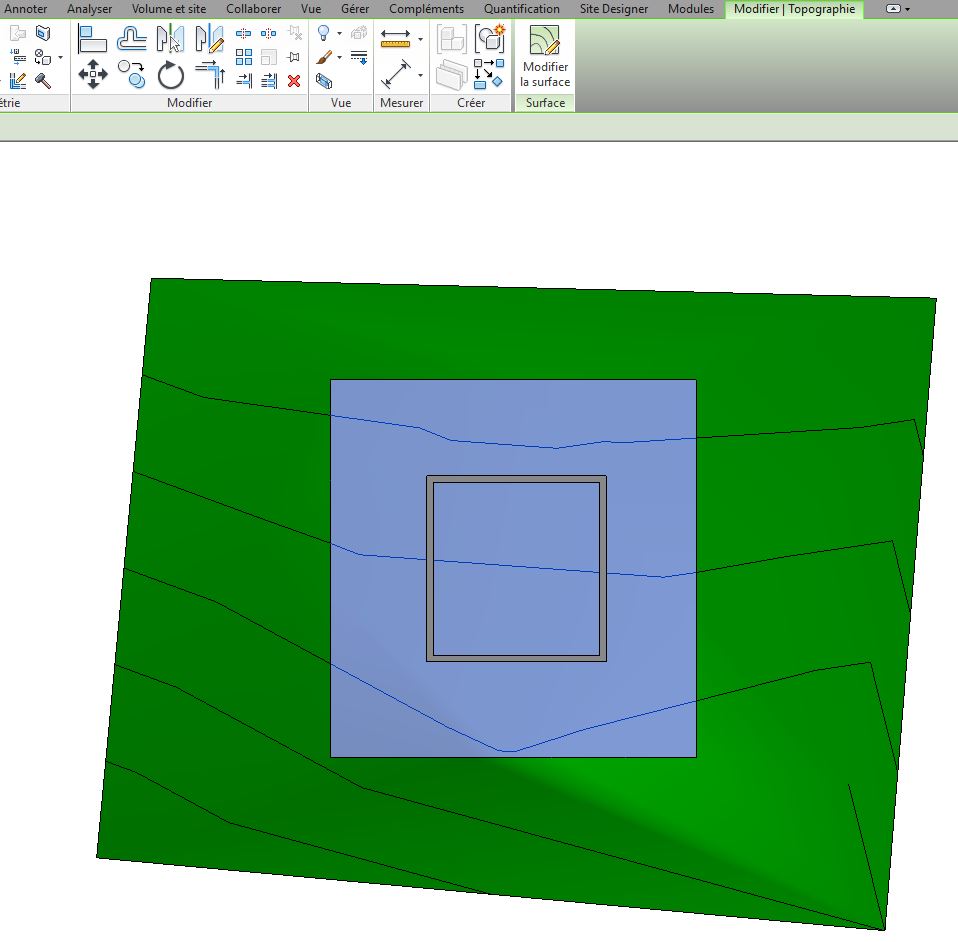This screenshot has height=942, width=958.
Task: Open the Analyser ribbon tab
Action: pyautogui.click(x=89, y=9)
